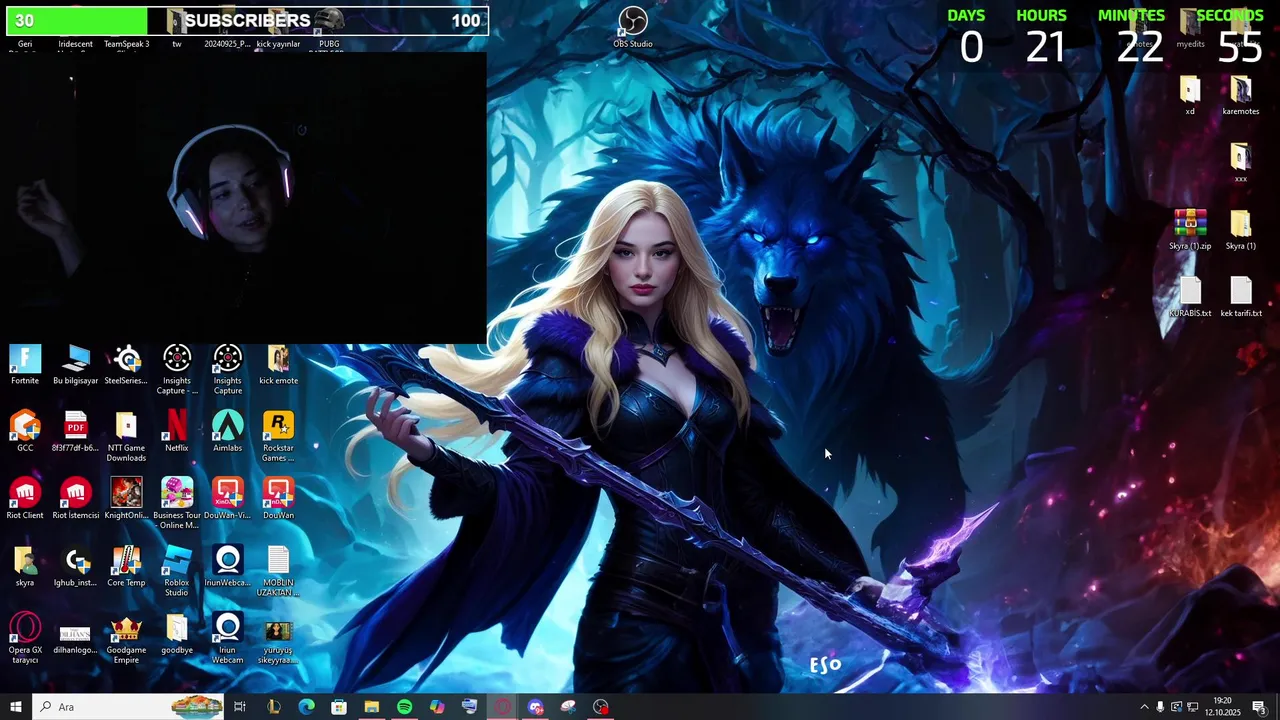Select the karemotes archive icon
This screenshot has width=1280, height=720.
coord(1240,96)
